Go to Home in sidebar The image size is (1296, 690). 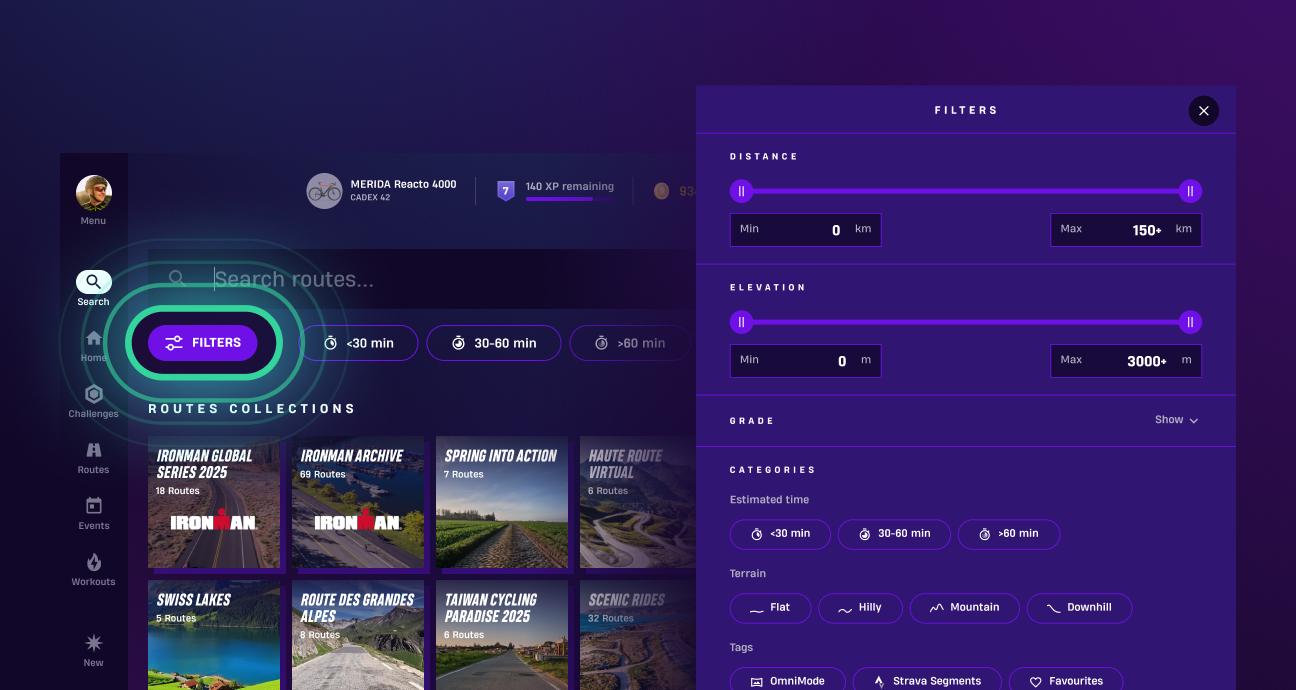93,340
